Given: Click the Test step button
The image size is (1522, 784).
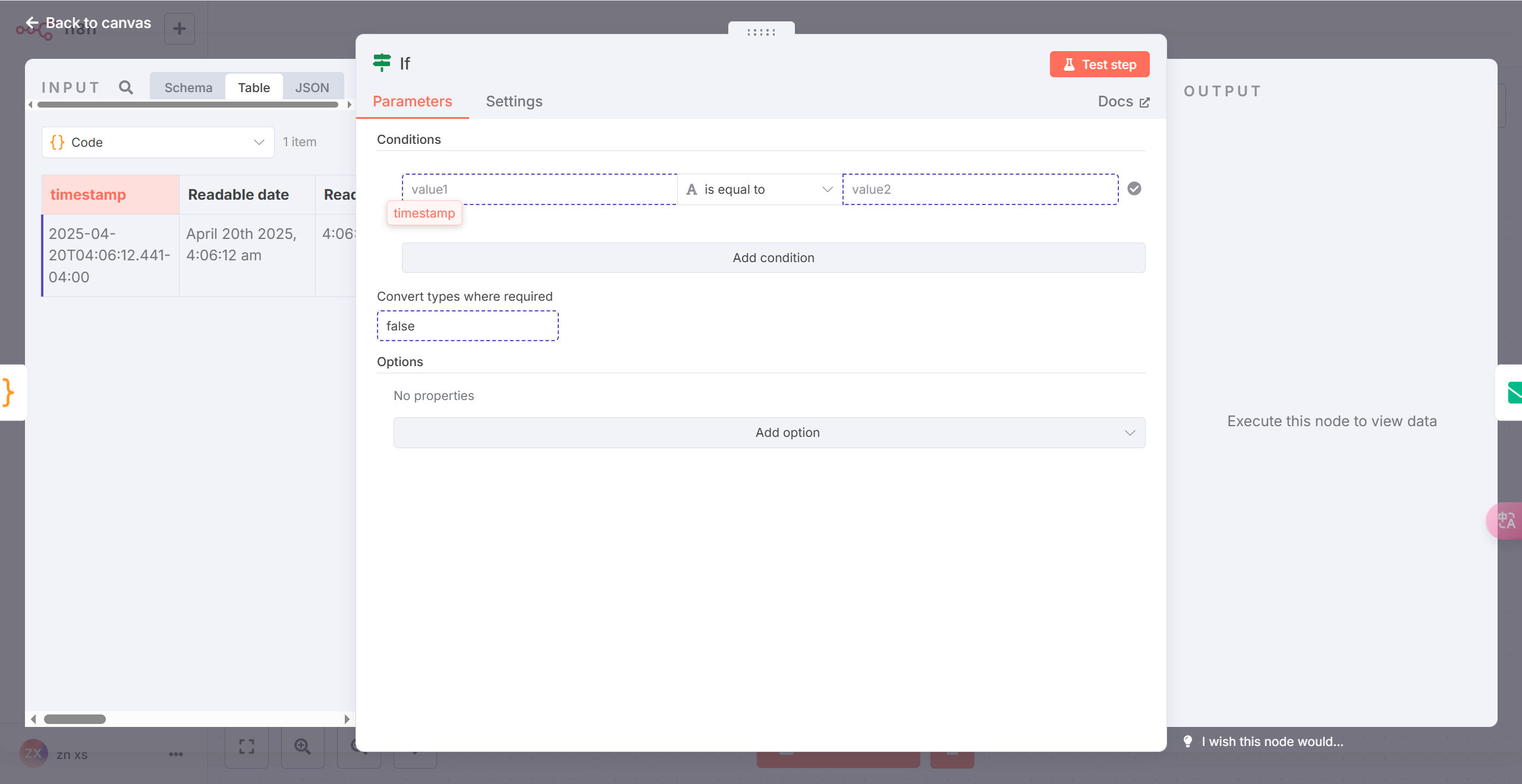Looking at the screenshot, I should click(1099, 64).
